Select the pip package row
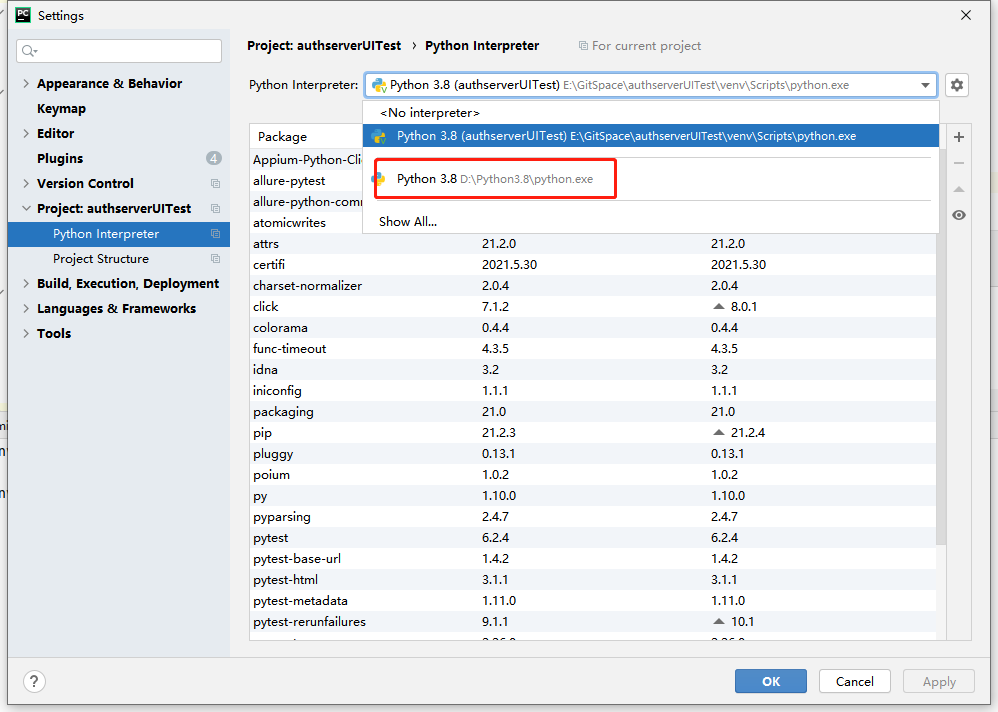This screenshot has width=998, height=712. coord(593,432)
